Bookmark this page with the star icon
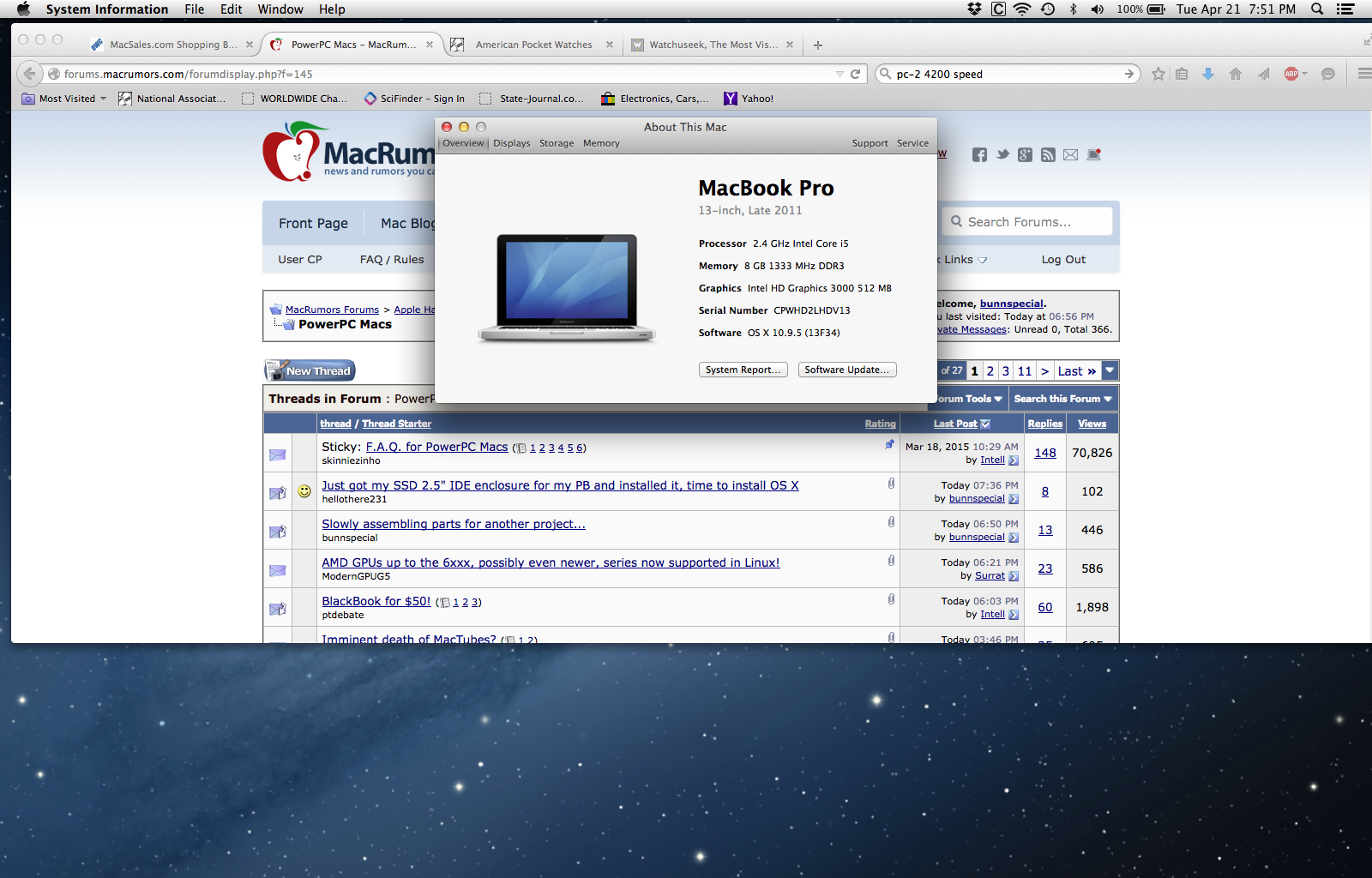1372x878 pixels. [1158, 74]
